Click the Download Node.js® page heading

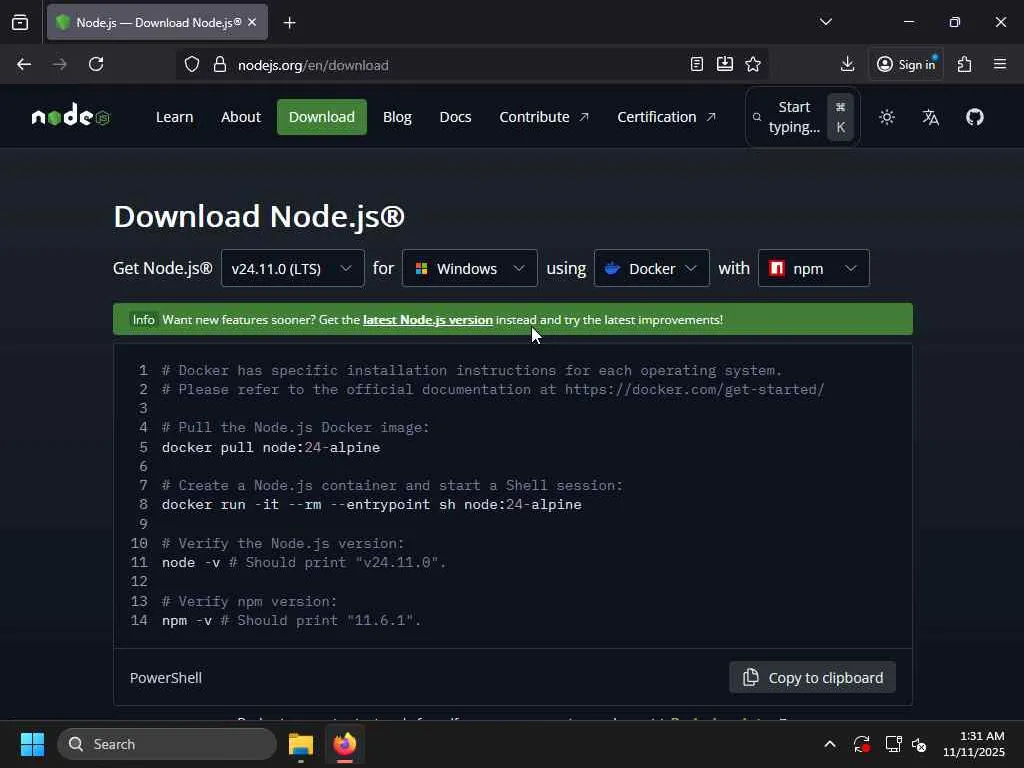259,216
